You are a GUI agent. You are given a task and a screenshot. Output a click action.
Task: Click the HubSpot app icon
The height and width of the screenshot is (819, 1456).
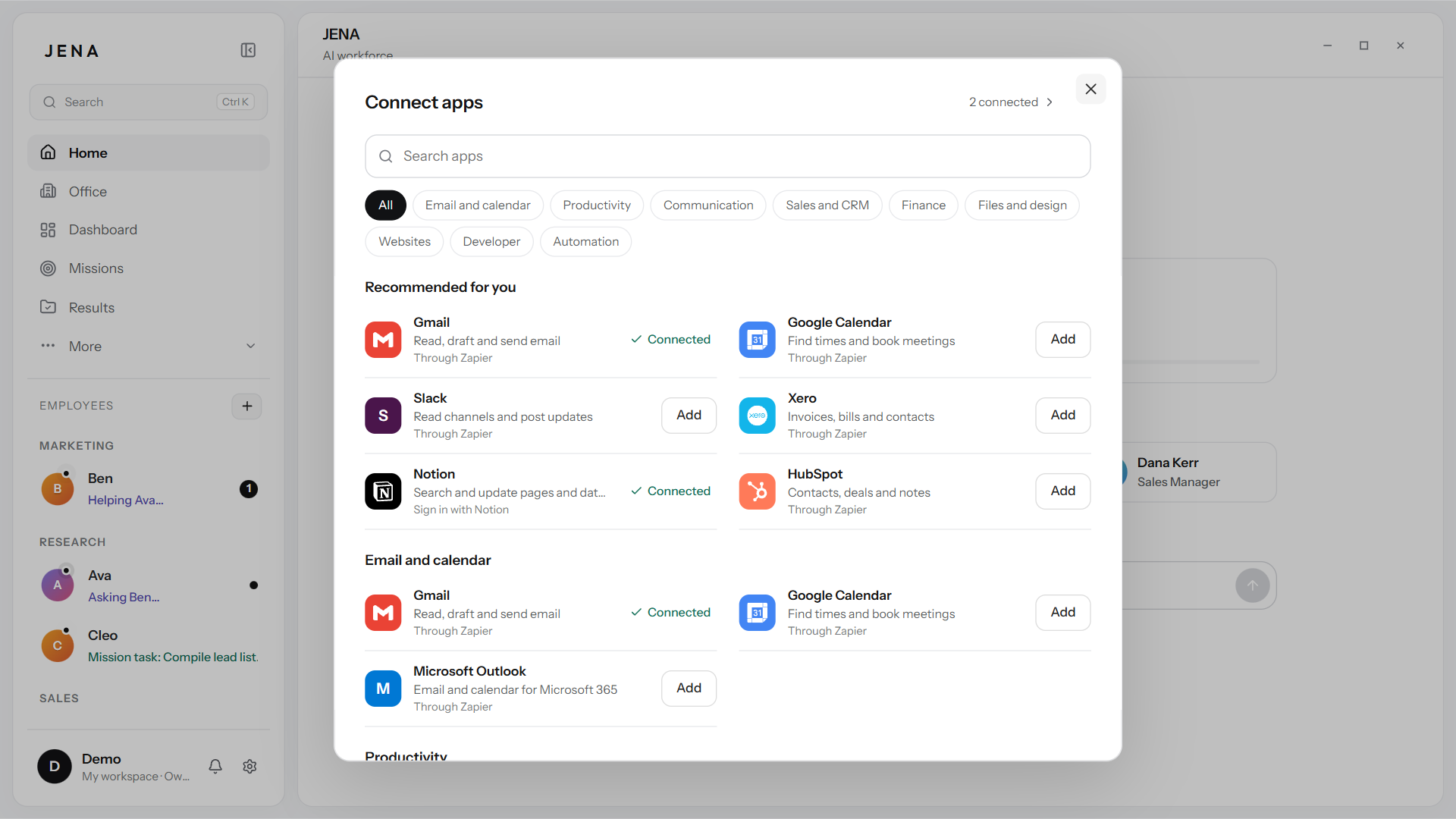[757, 491]
